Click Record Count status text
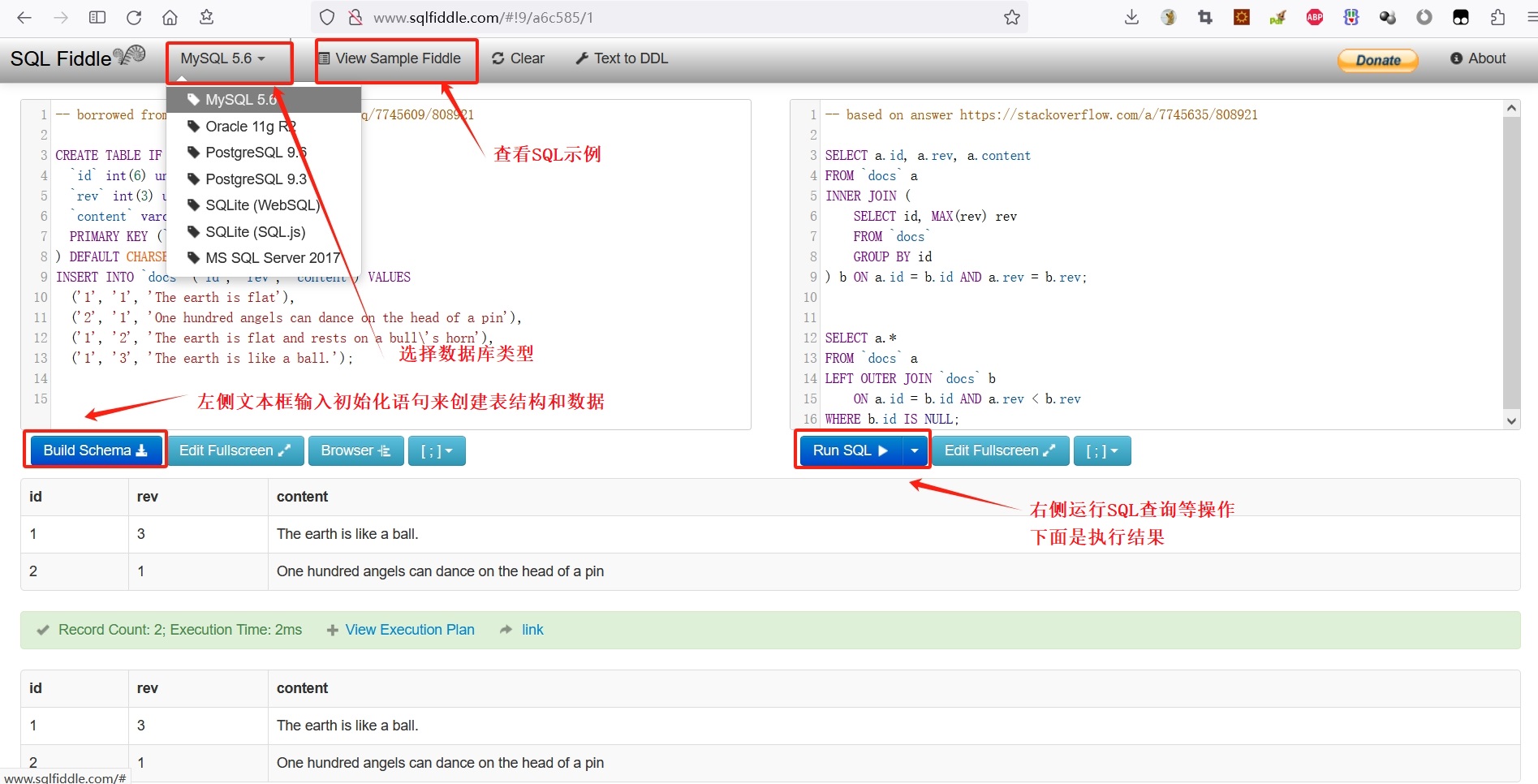Screen dimensions: 1538x784 [180, 630]
